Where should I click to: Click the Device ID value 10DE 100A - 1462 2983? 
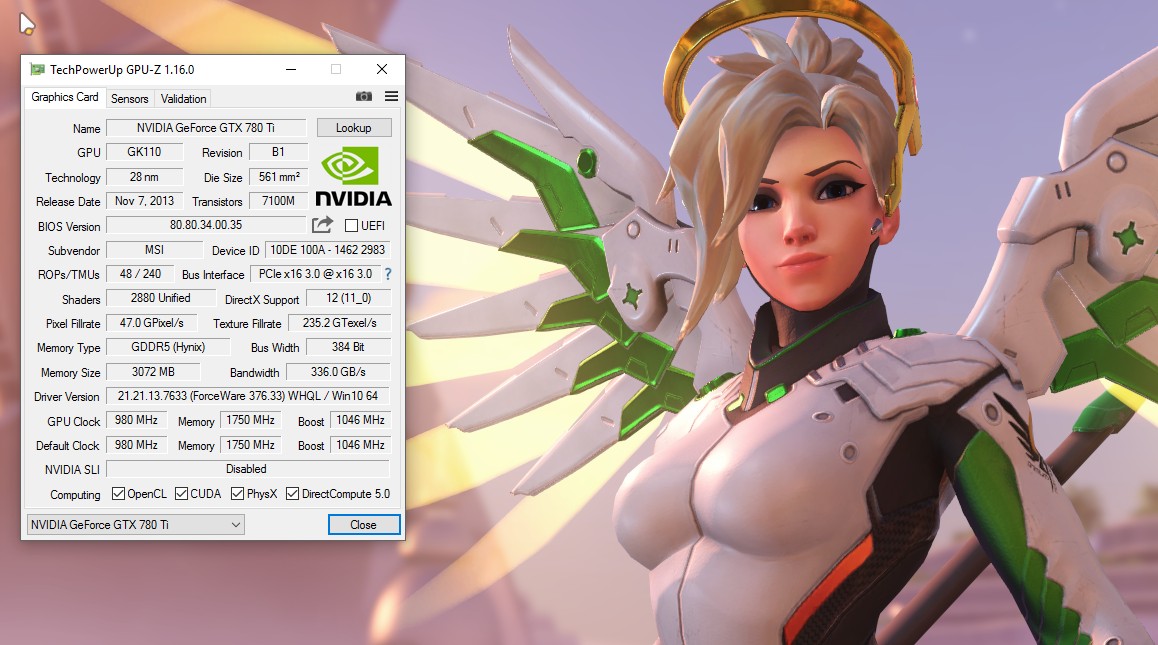pyautogui.click(x=327, y=250)
